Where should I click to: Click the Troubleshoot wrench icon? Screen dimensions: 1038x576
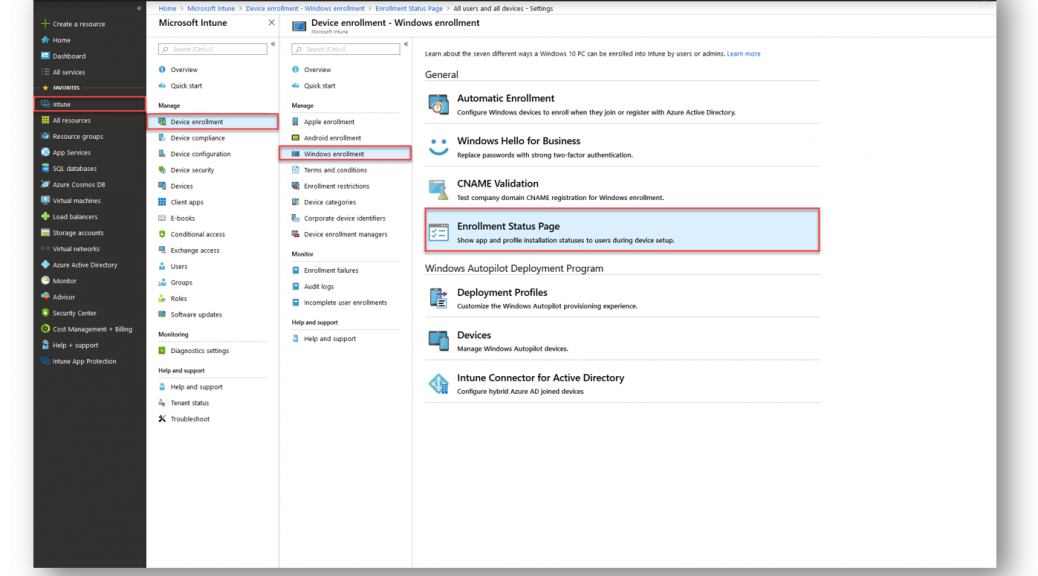pyautogui.click(x=162, y=419)
